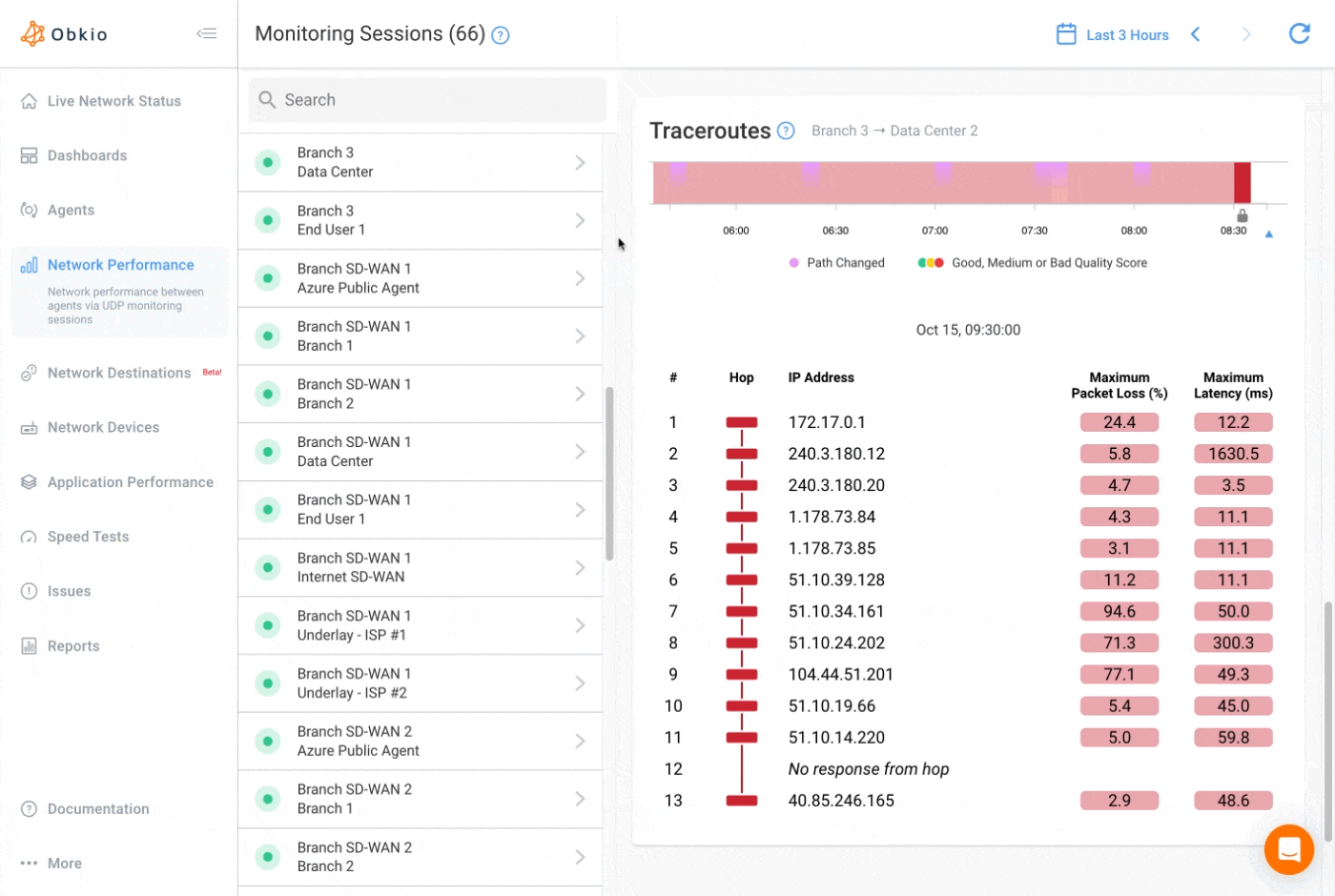Screen dimensions: 1335x896
Task: Open the chat support bubble
Action: (1289, 849)
